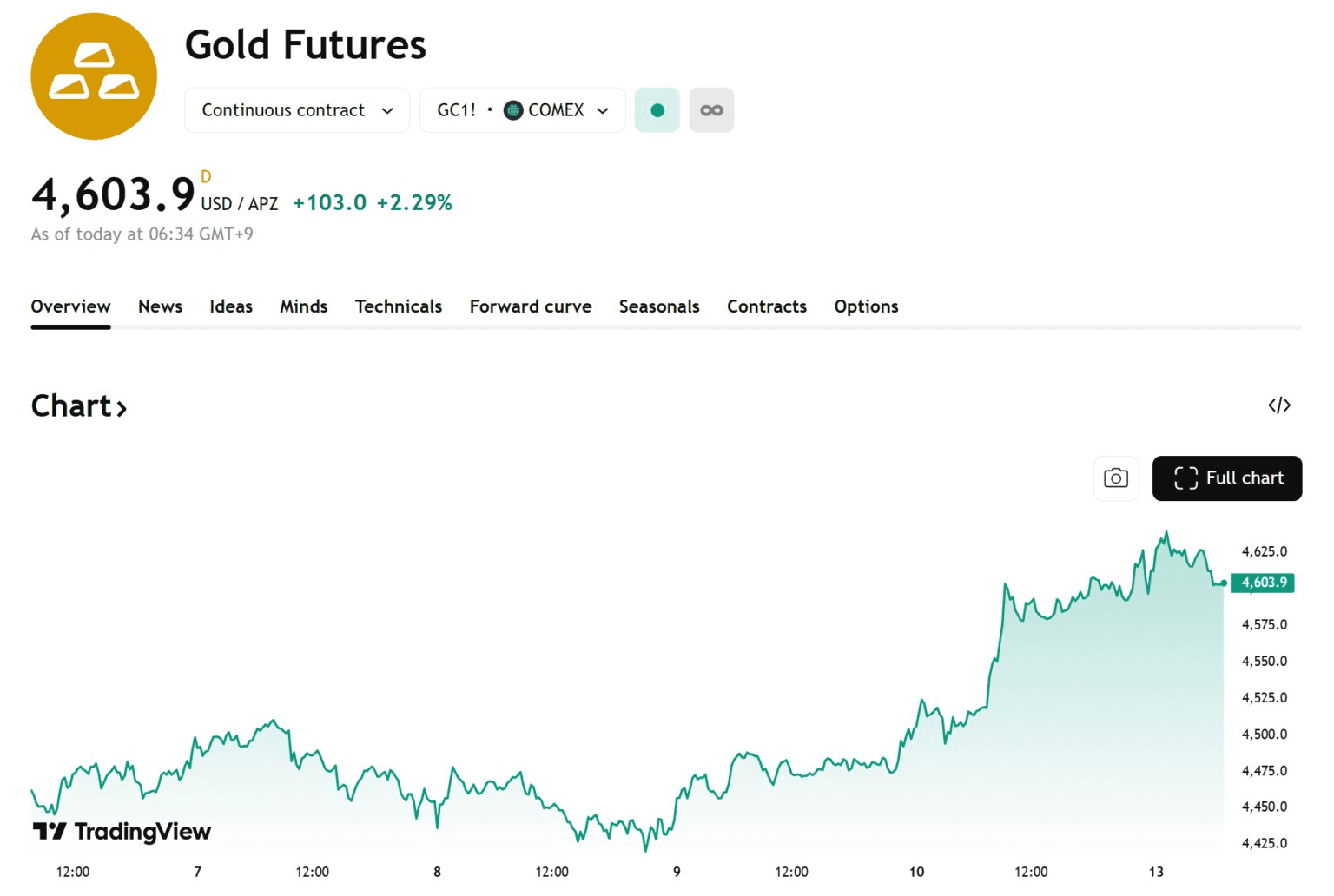The width and height of the screenshot is (1334, 896).
Task: Click the green market status dot
Action: (657, 110)
